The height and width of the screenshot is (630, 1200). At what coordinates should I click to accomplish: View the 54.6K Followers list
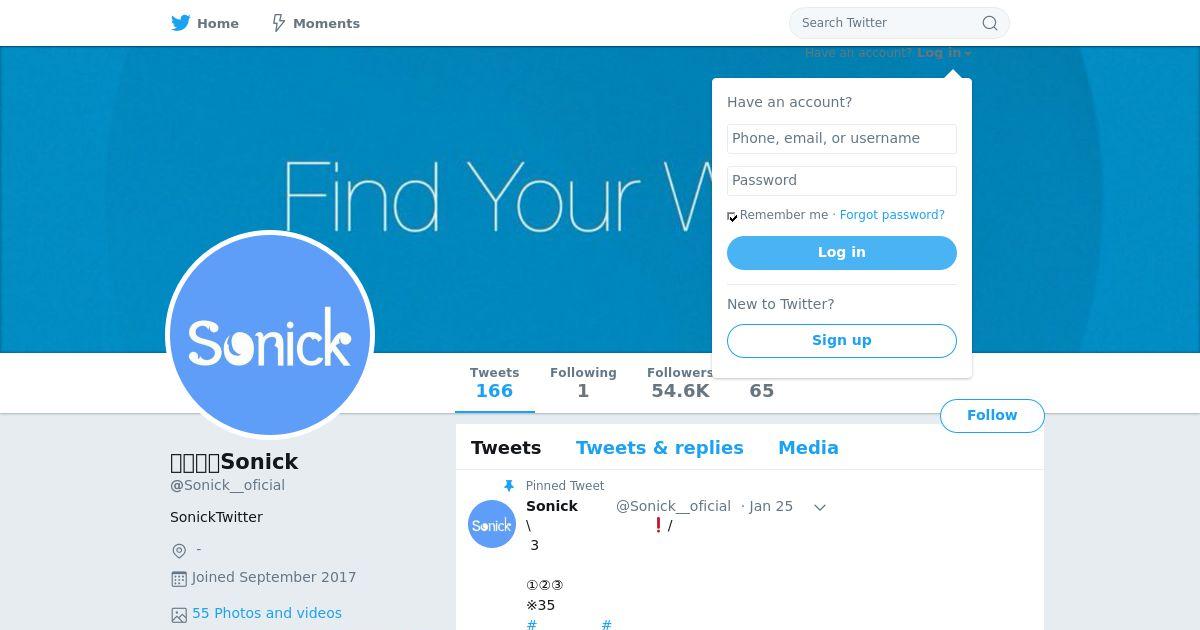pos(680,383)
